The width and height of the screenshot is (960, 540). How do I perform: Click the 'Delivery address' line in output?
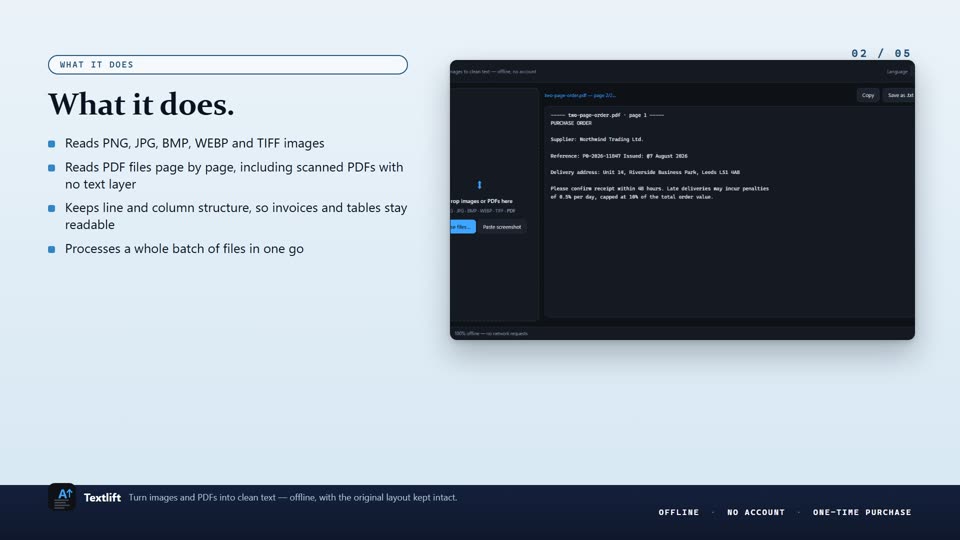(x=645, y=172)
